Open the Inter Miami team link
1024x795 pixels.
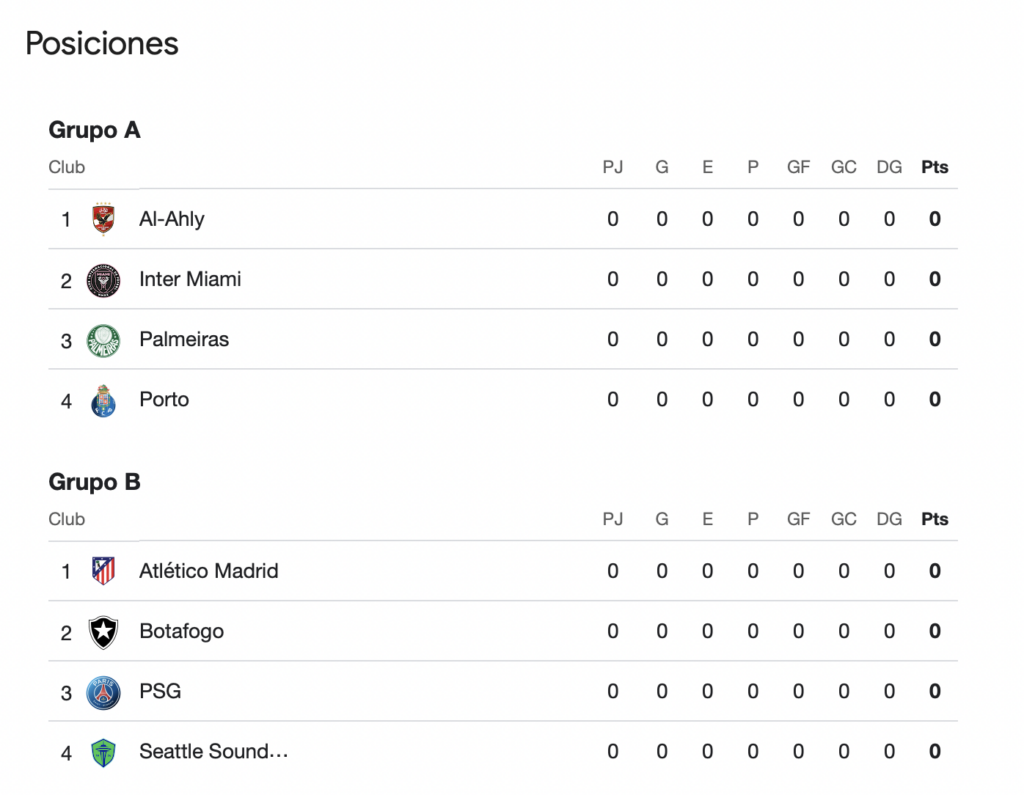point(190,279)
